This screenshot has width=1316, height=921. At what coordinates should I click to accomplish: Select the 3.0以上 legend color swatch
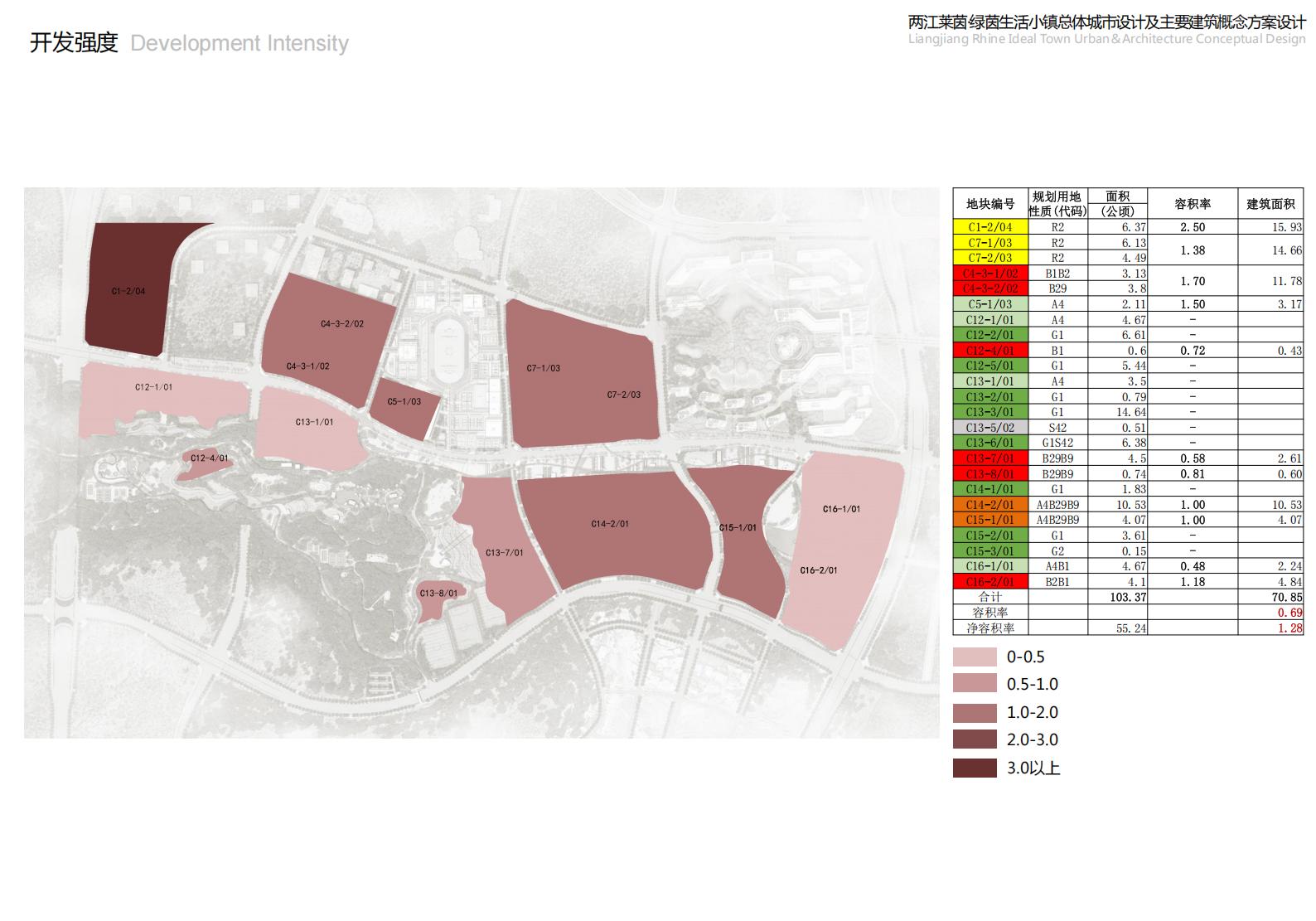tap(975, 768)
